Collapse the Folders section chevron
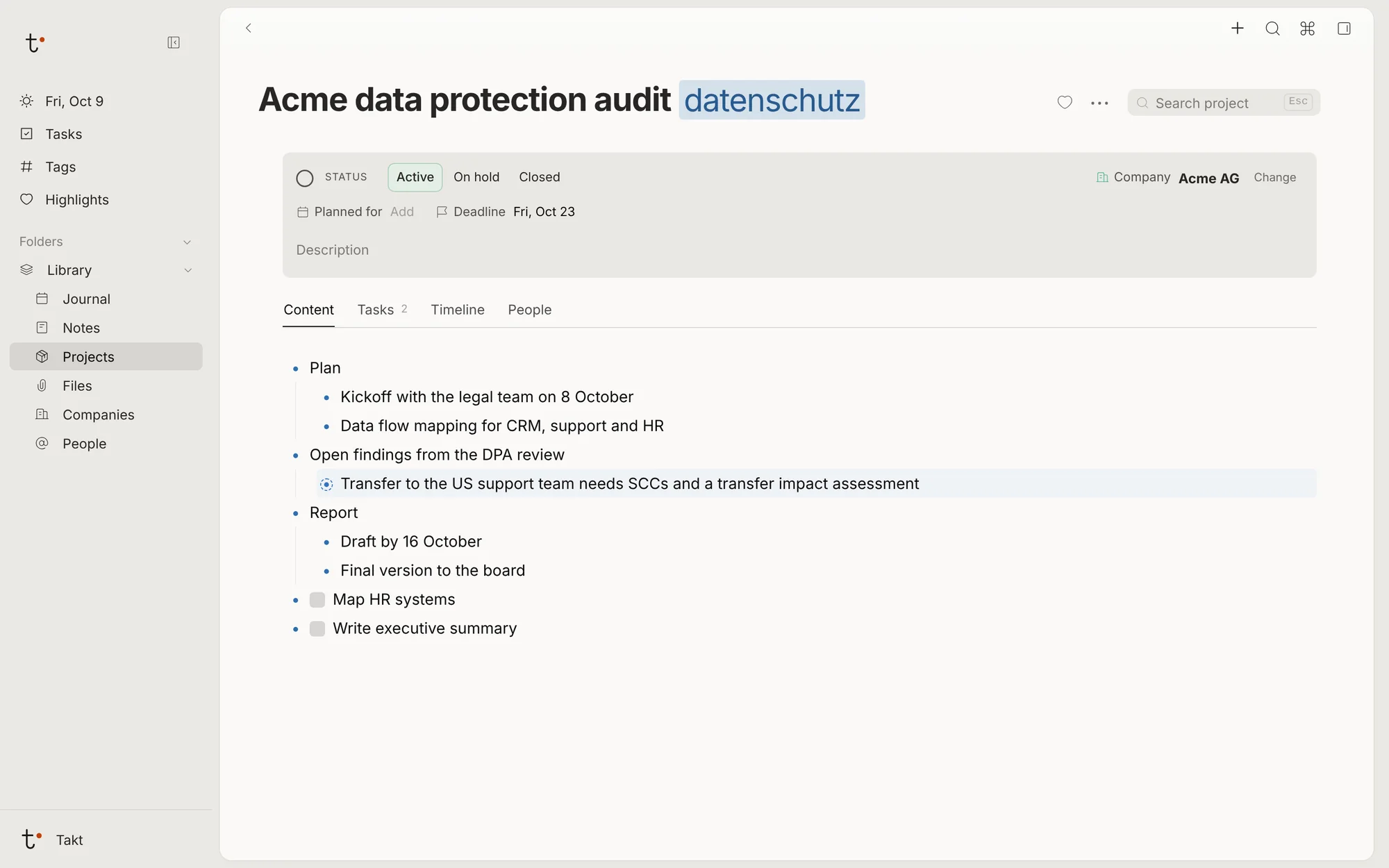 (x=187, y=242)
